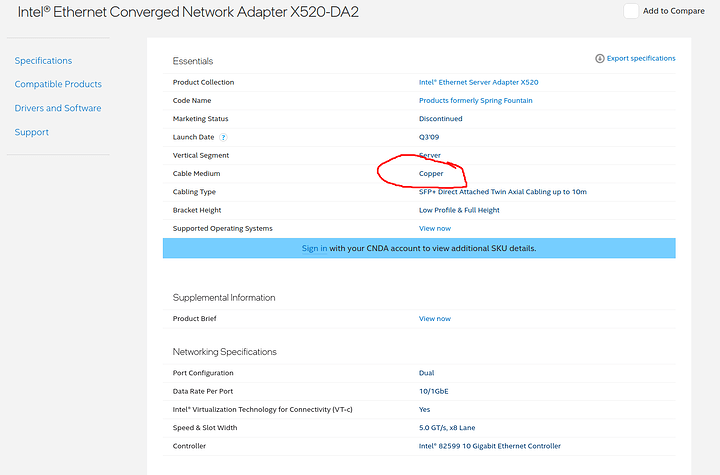Viewport: 720px width, 475px height.
Task: View now link for Supported Operating Systems
Action: [434, 228]
